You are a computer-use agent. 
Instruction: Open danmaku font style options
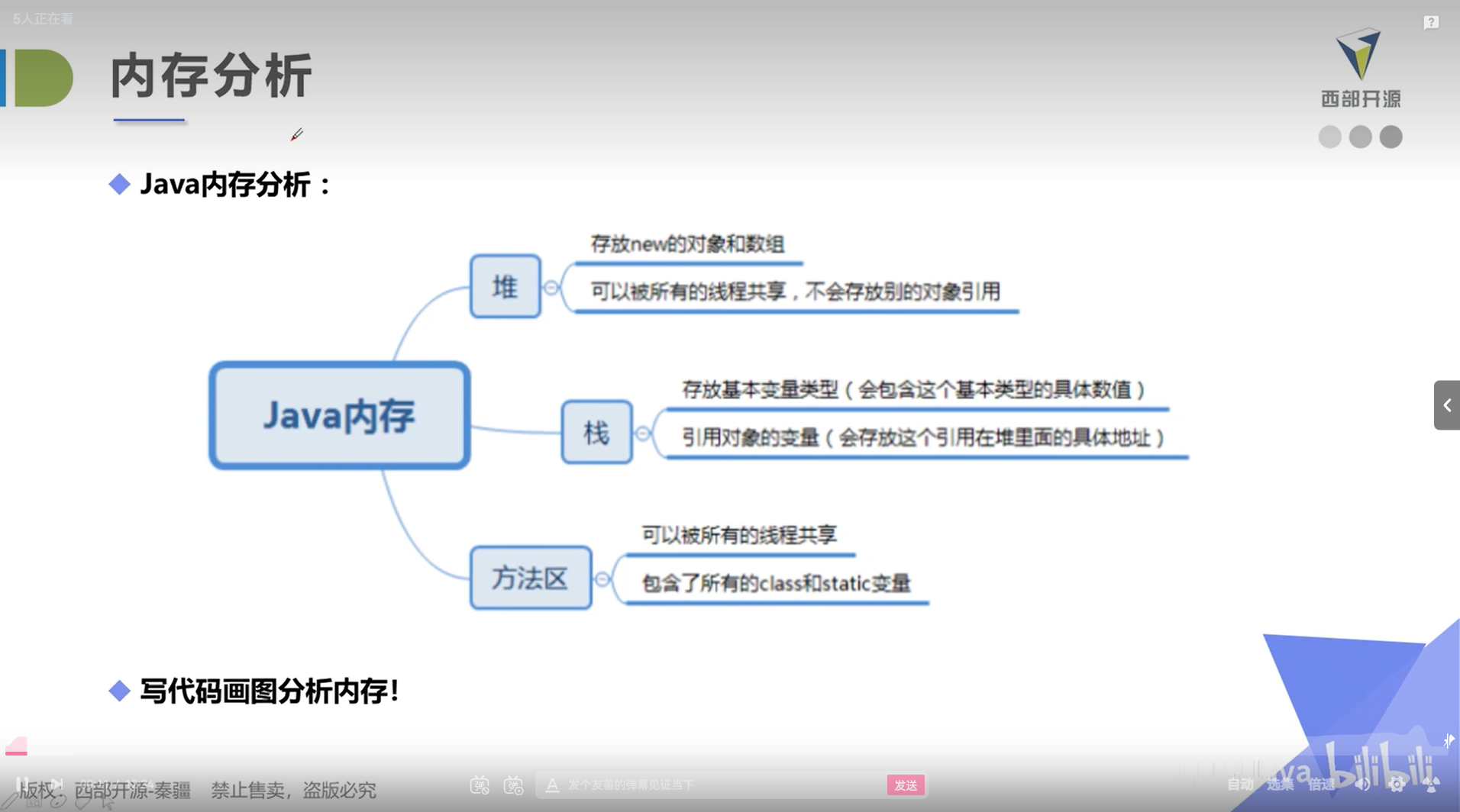pyautogui.click(x=552, y=785)
